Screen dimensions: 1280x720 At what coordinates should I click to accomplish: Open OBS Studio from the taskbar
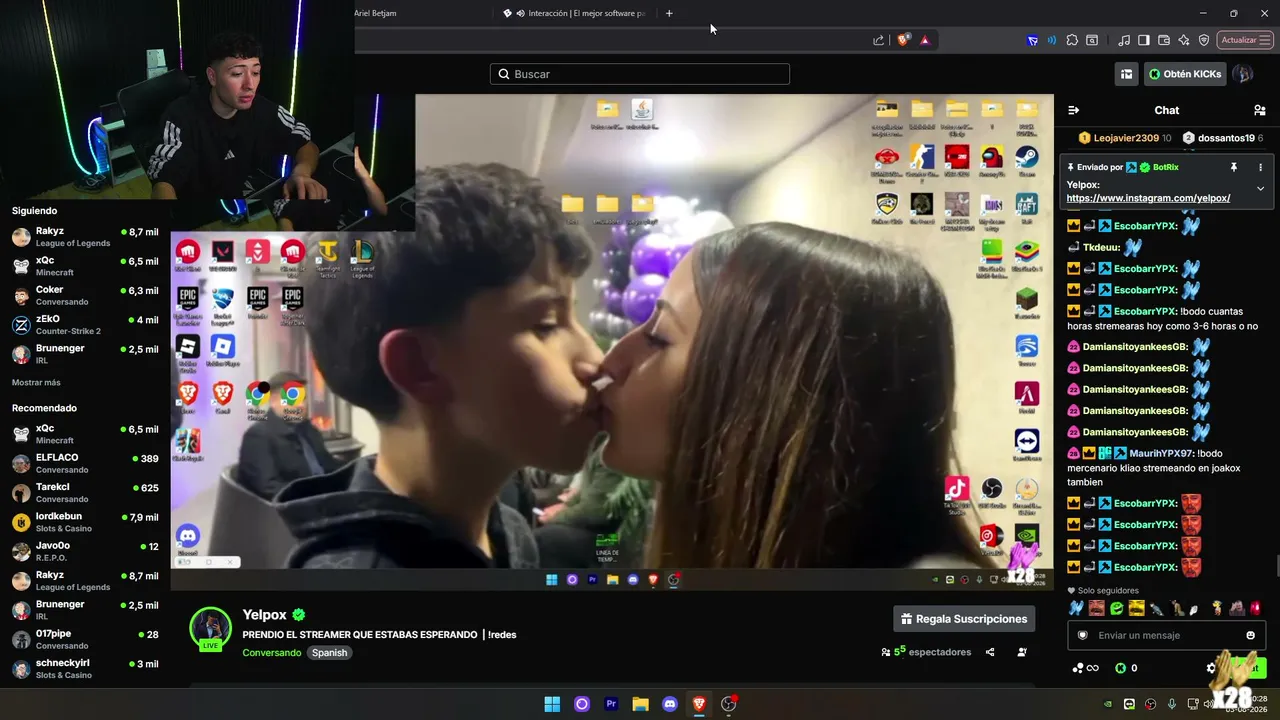[728, 704]
